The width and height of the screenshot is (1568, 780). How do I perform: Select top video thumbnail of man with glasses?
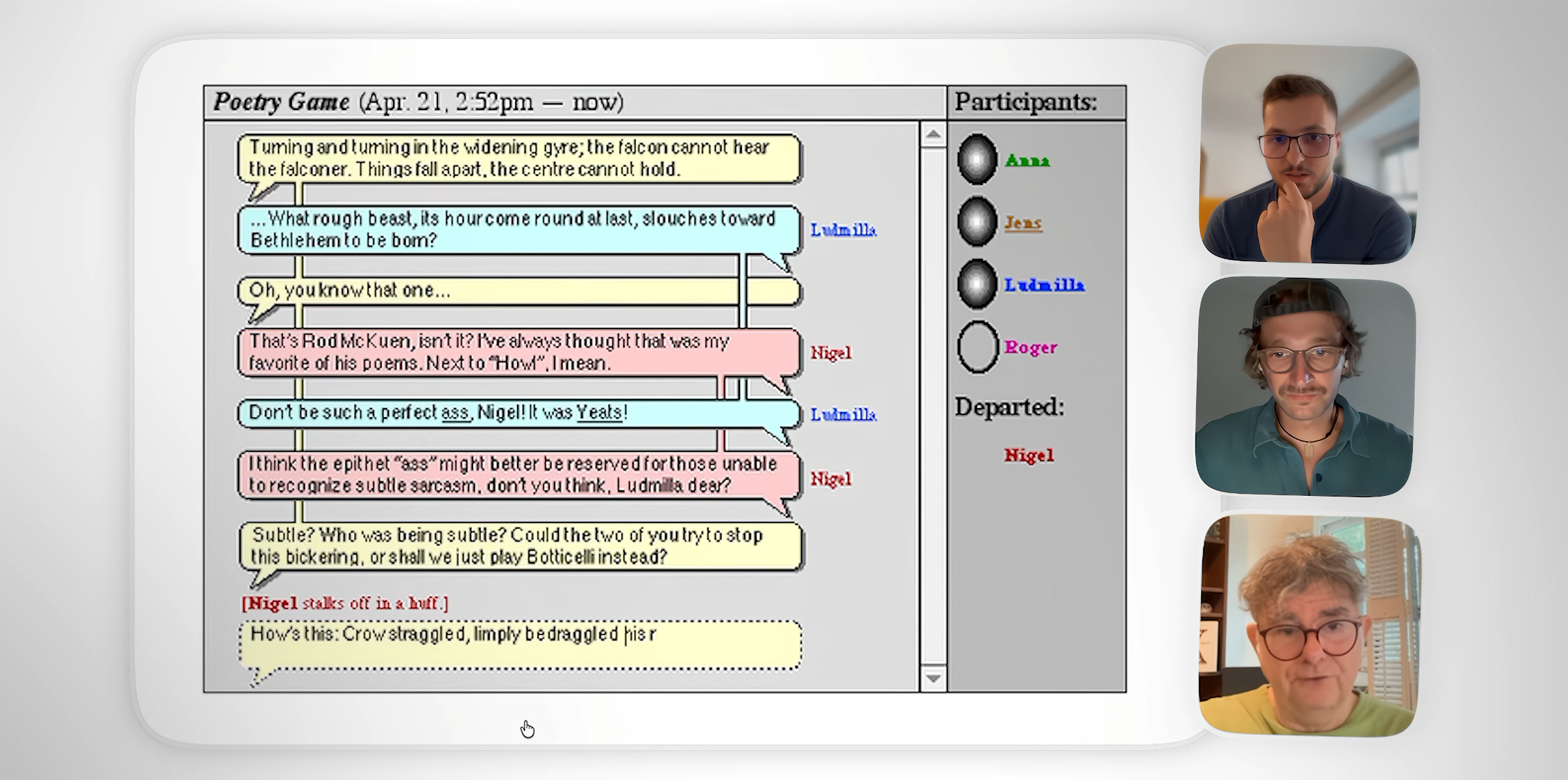click(x=1309, y=153)
